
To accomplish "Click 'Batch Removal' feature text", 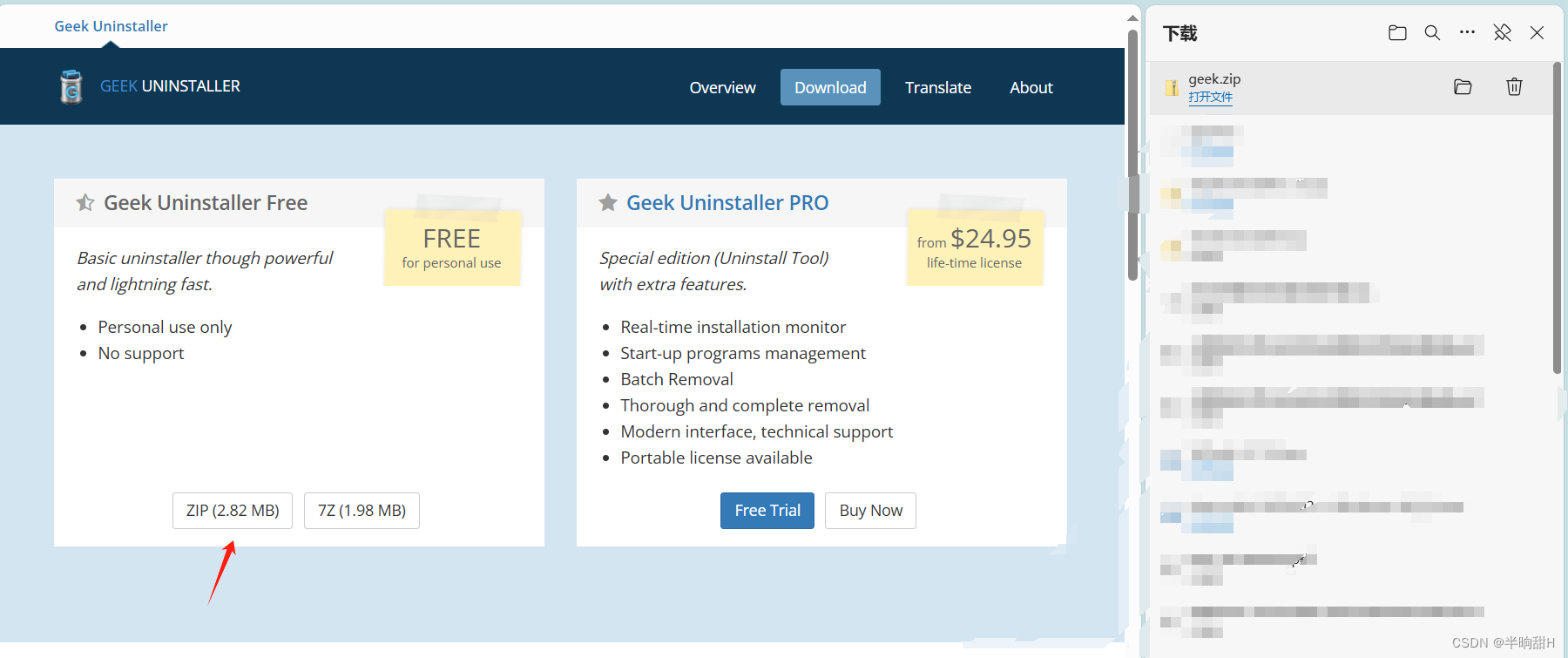I will coord(677,379).
